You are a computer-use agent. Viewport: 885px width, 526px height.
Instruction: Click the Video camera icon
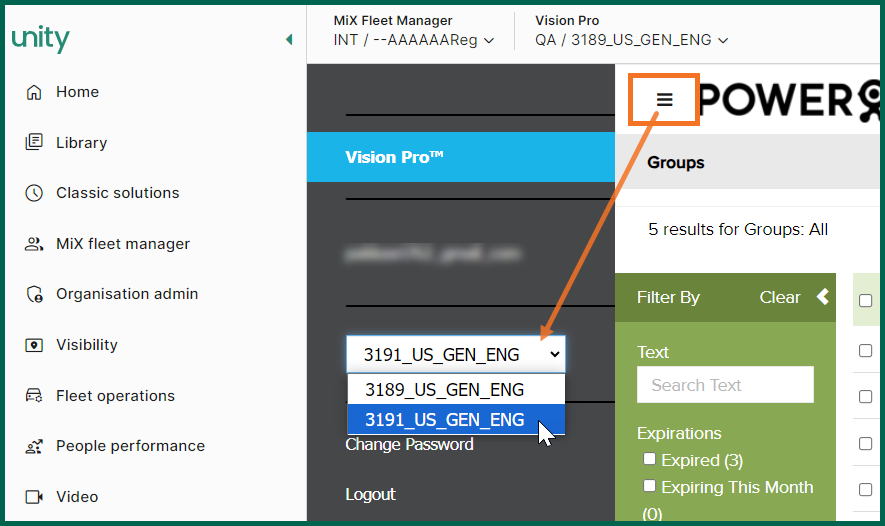(x=34, y=497)
